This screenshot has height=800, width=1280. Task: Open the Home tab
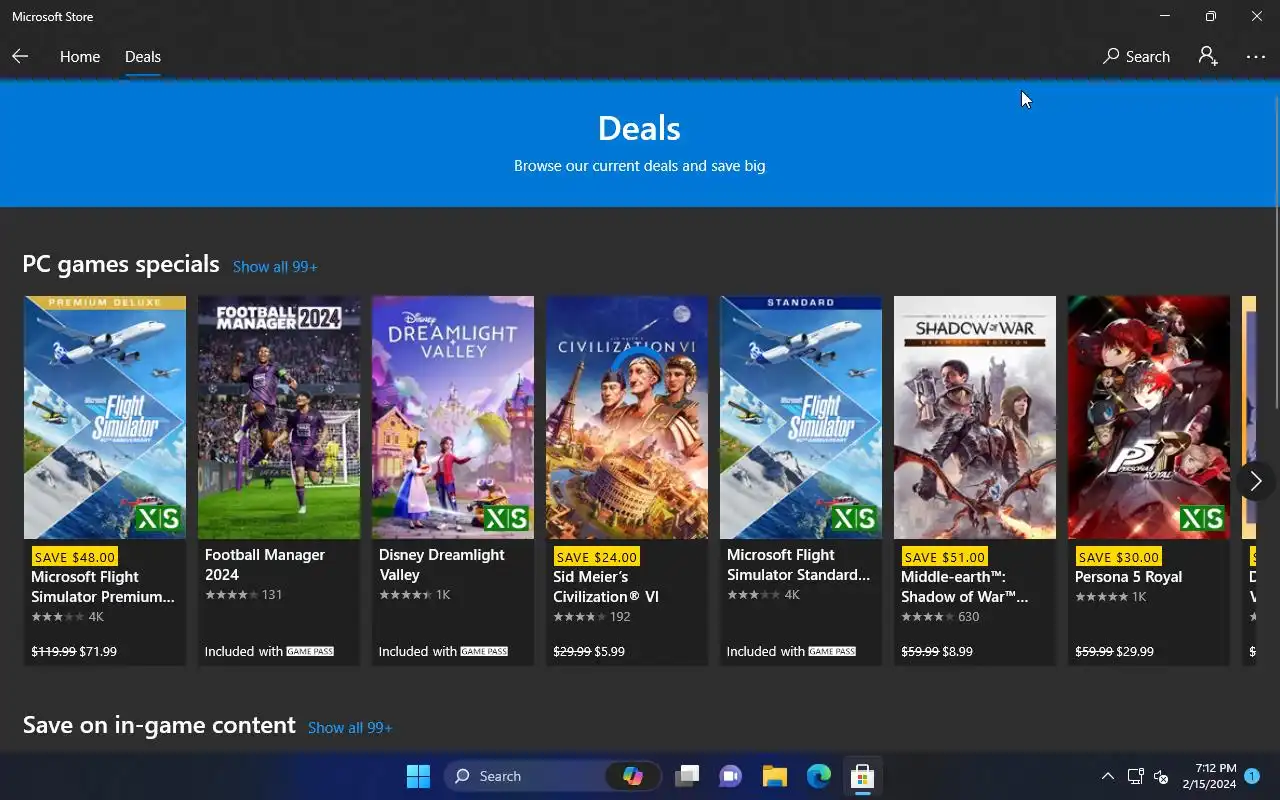click(80, 57)
